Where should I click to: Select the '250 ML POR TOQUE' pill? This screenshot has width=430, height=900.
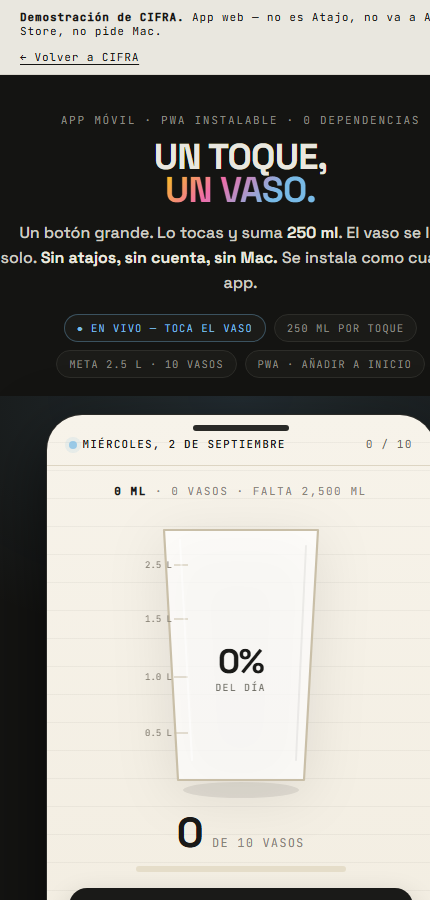point(345,328)
